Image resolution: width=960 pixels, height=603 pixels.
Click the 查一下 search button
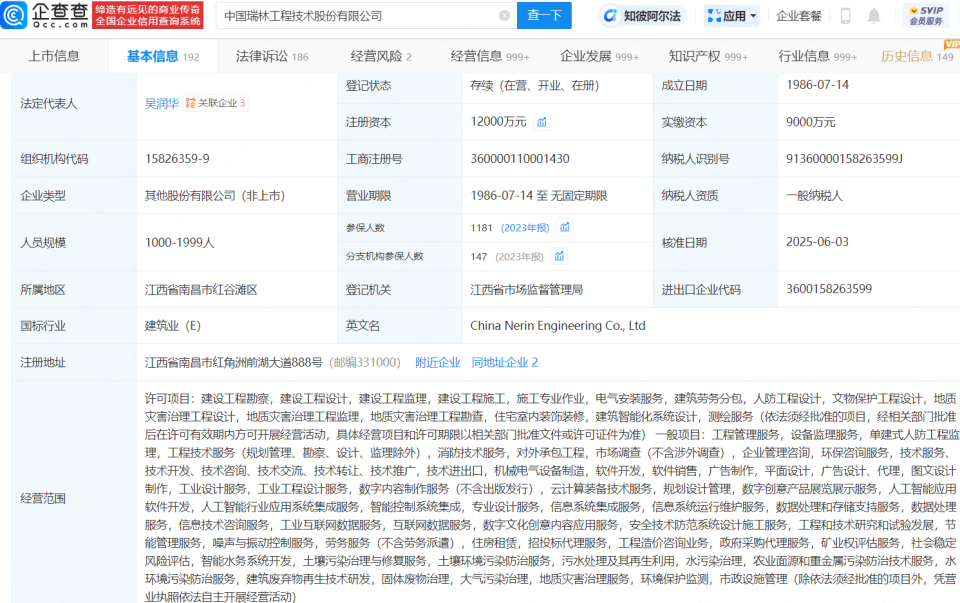click(x=544, y=15)
